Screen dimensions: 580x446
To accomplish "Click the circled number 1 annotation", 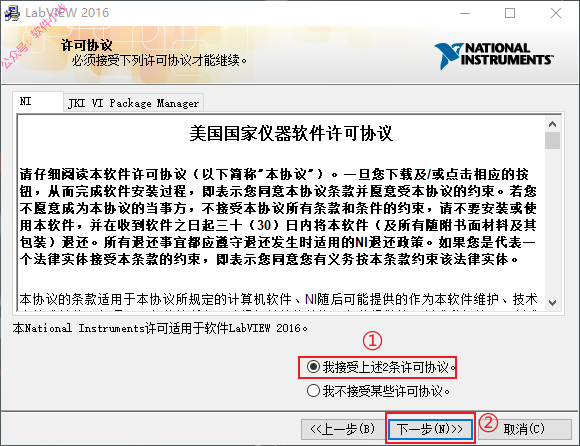I will 372,341.
